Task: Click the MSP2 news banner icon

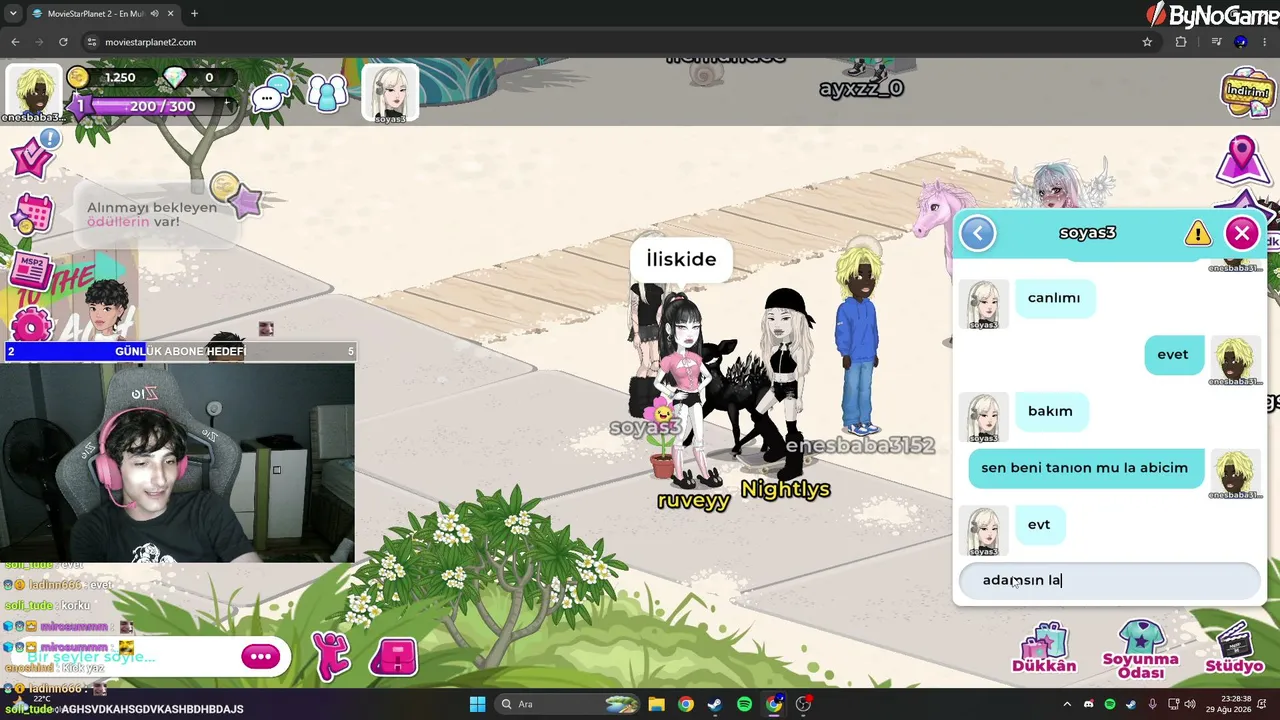Action: 32,271
